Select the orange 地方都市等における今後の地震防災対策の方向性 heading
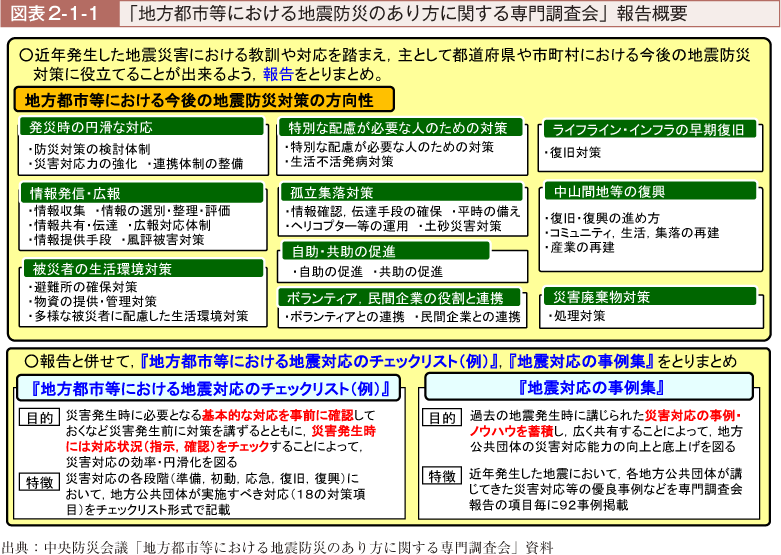Viewport: 781px width, 555px height. point(204,100)
